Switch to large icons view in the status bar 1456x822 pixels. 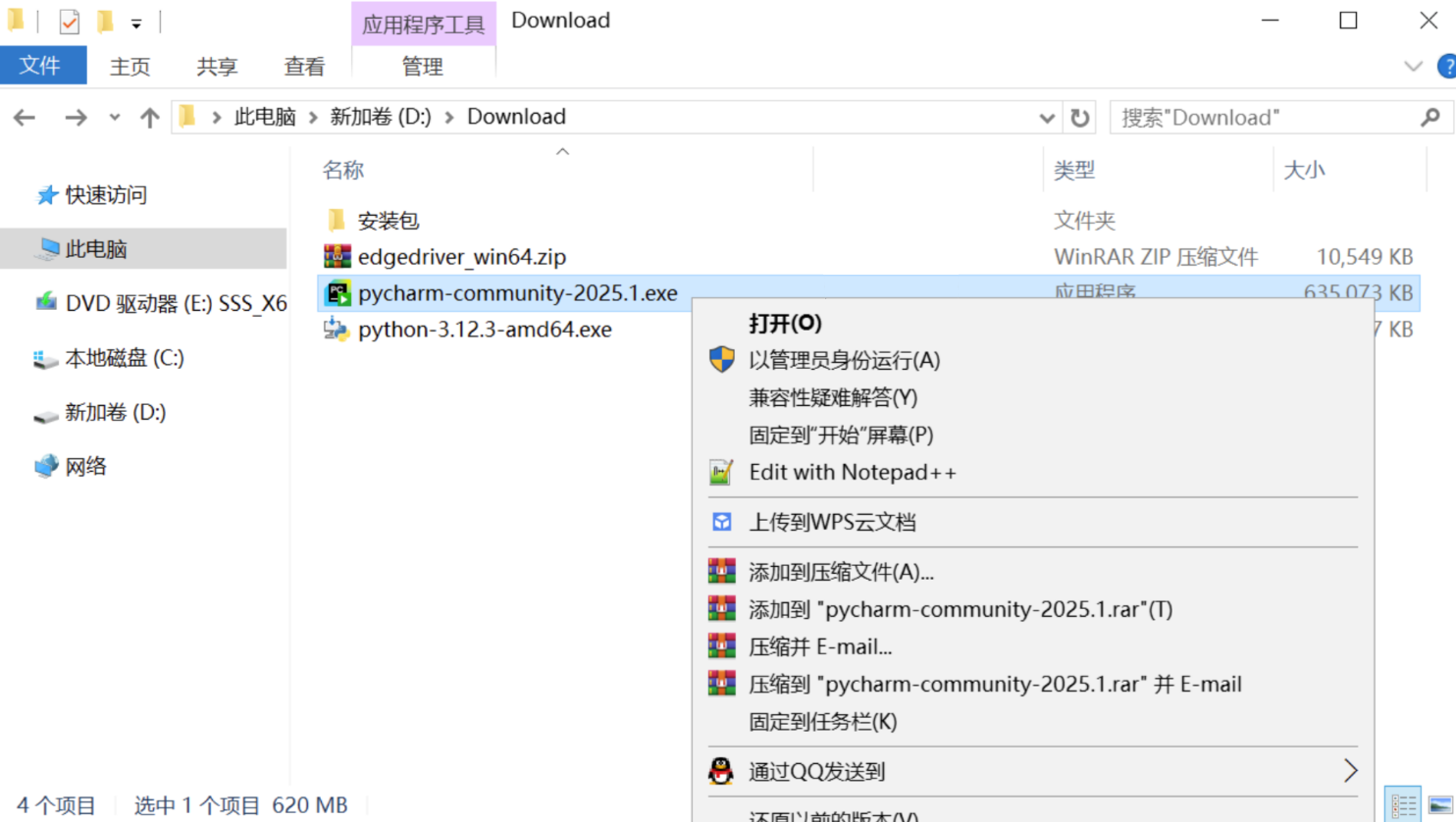pos(1440,805)
